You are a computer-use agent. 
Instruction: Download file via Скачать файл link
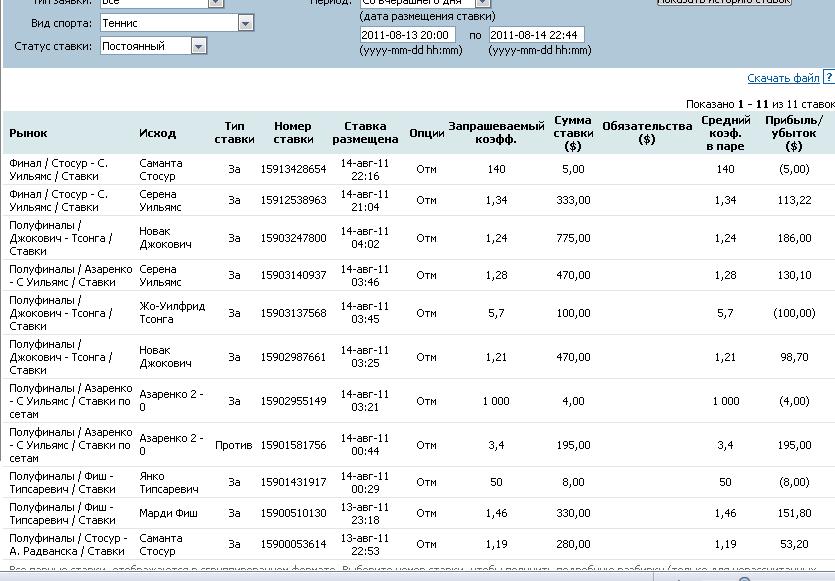783,78
